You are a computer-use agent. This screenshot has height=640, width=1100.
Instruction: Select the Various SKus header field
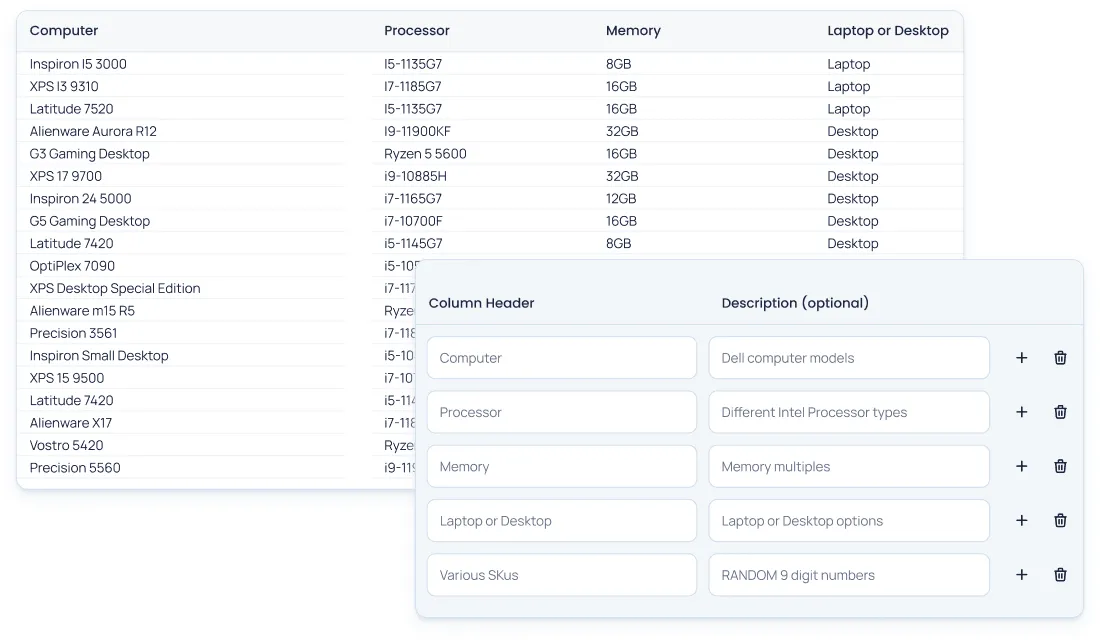pyautogui.click(x=561, y=575)
